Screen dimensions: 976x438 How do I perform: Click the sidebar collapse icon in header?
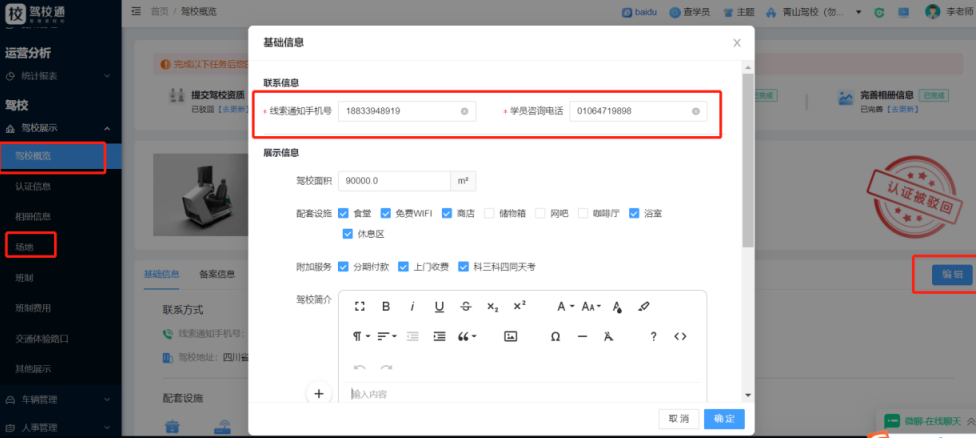coord(136,11)
